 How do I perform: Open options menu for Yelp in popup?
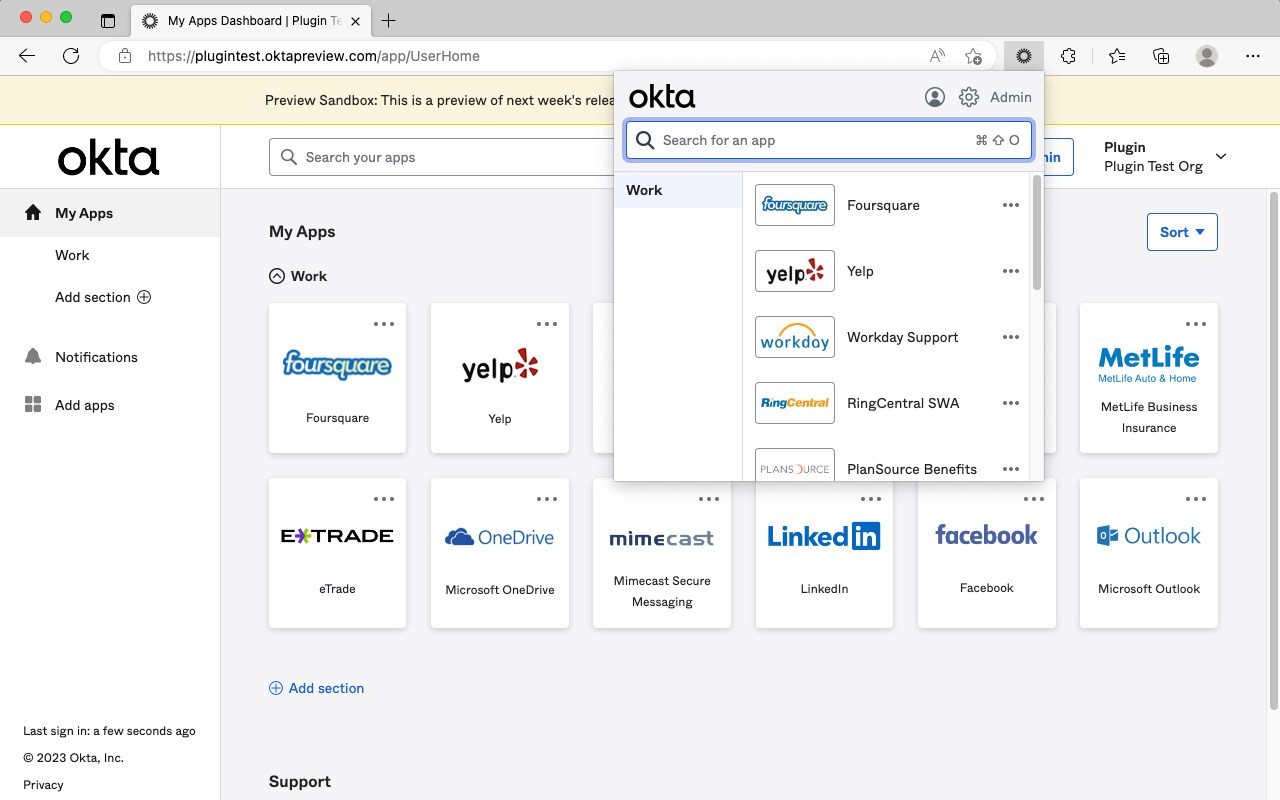[1011, 271]
